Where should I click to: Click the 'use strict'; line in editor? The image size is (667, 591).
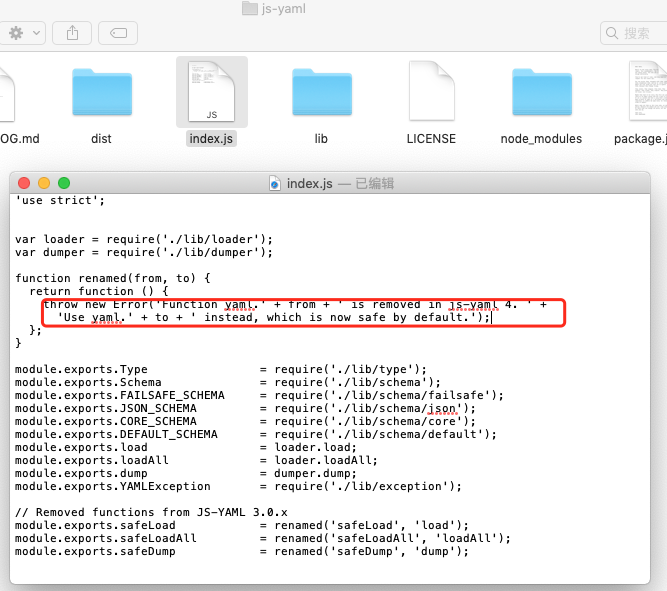[60, 200]
